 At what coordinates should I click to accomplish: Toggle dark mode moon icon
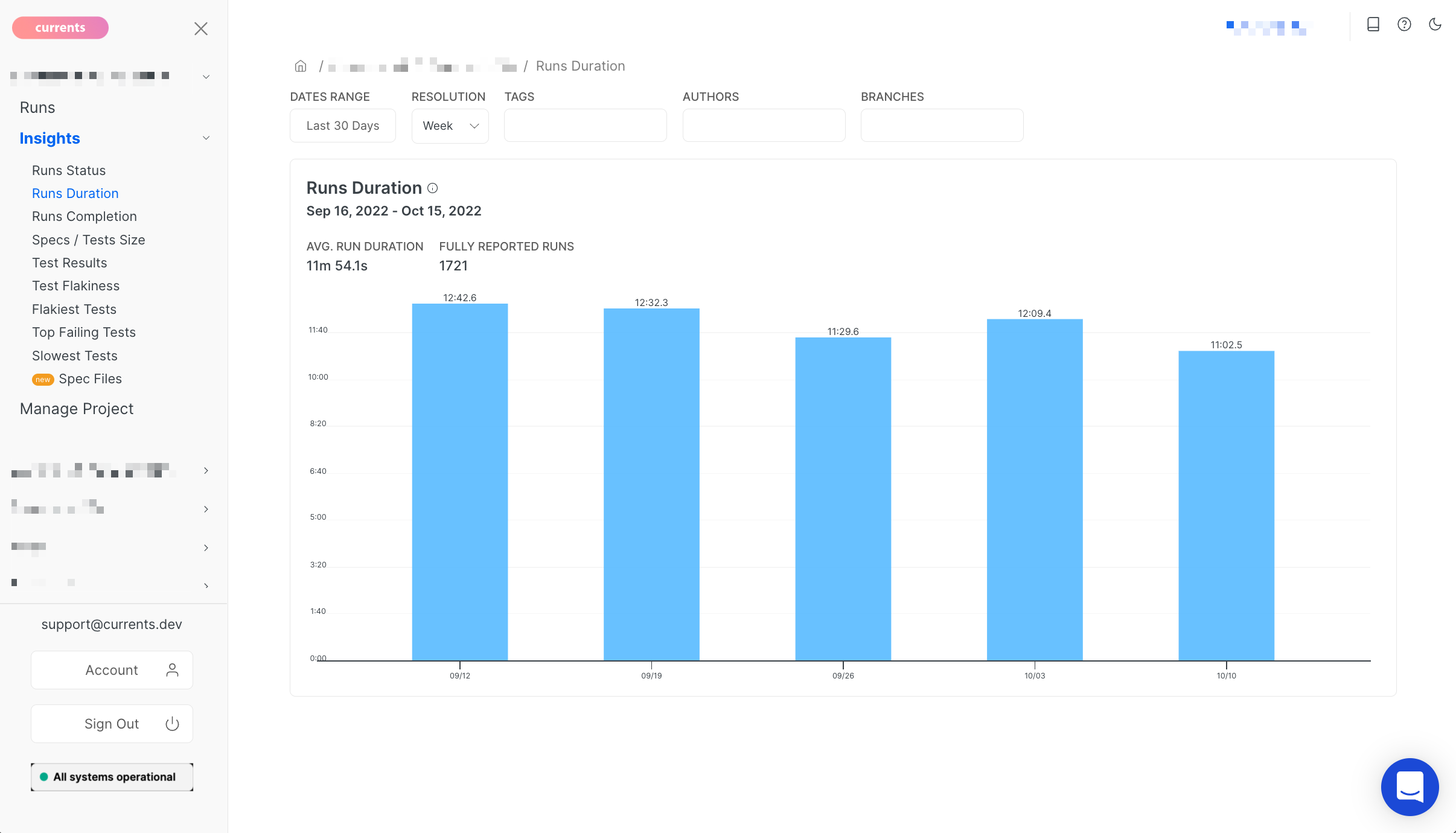pyautogui.click(x=1435, y=24)
